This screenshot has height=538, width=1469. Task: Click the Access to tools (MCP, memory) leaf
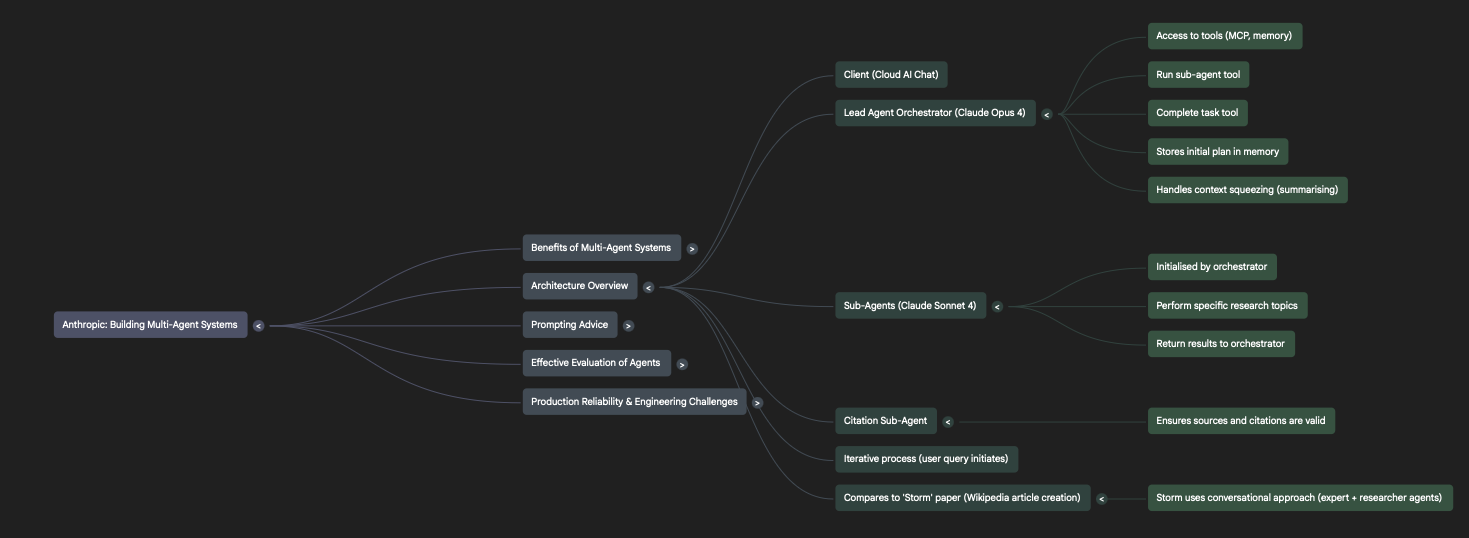(x=1224, y=36)
